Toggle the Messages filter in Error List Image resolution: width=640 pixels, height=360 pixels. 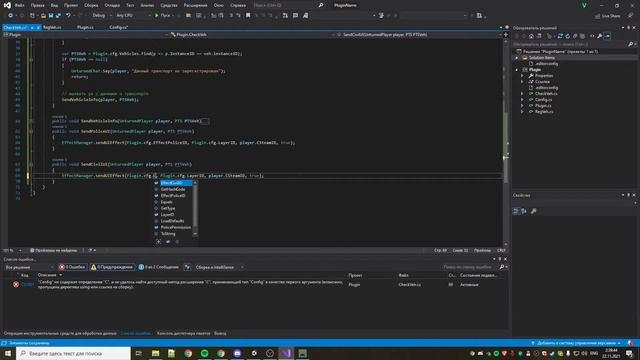tap(159, 267)
